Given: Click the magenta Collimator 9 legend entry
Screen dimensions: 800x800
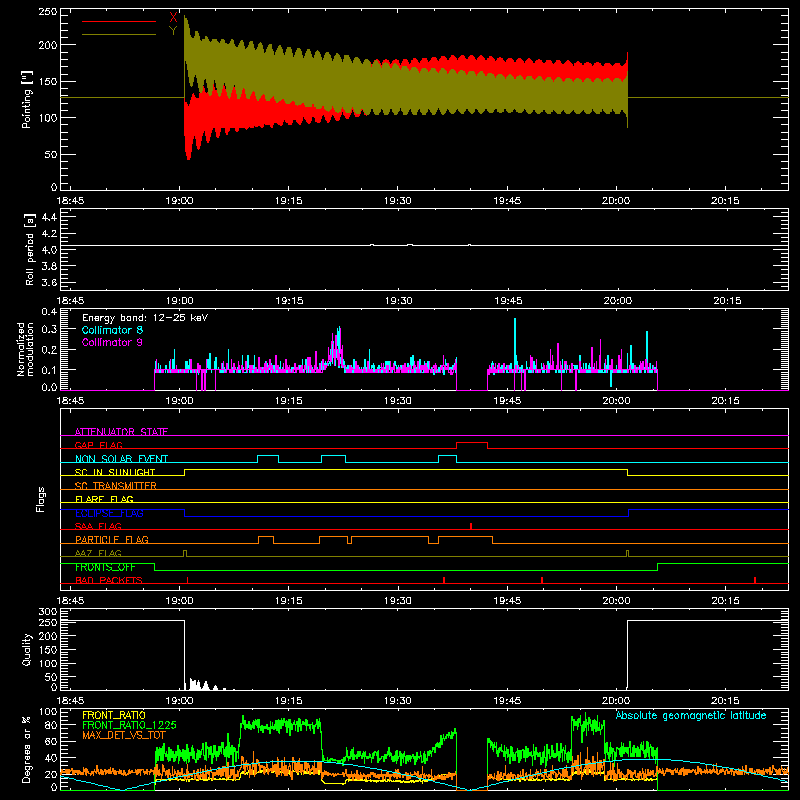Looking at the screenshot, I should (112, 342).
